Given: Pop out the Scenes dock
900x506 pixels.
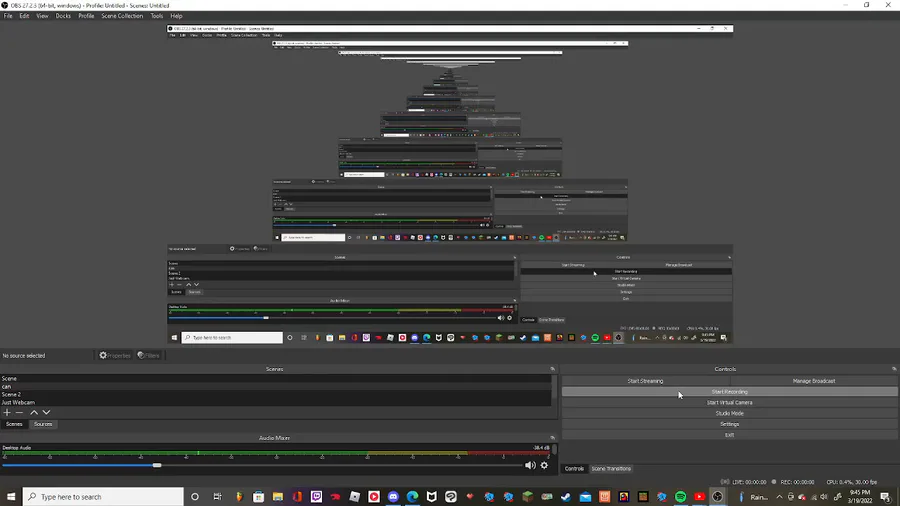Looking at the screenshot, I should [552, 369].
